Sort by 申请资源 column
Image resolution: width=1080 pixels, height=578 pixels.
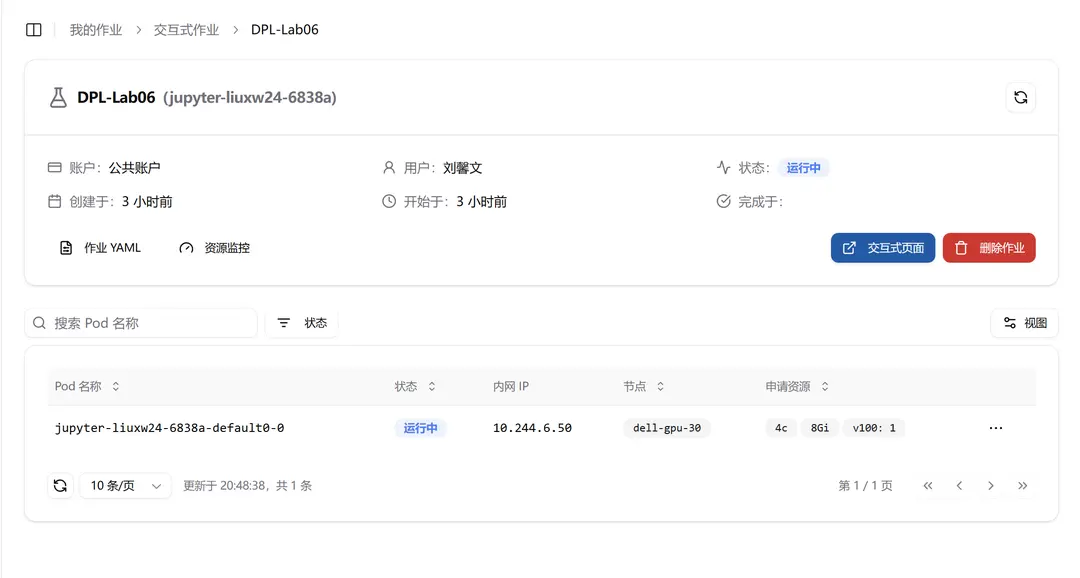pos(797,386)
